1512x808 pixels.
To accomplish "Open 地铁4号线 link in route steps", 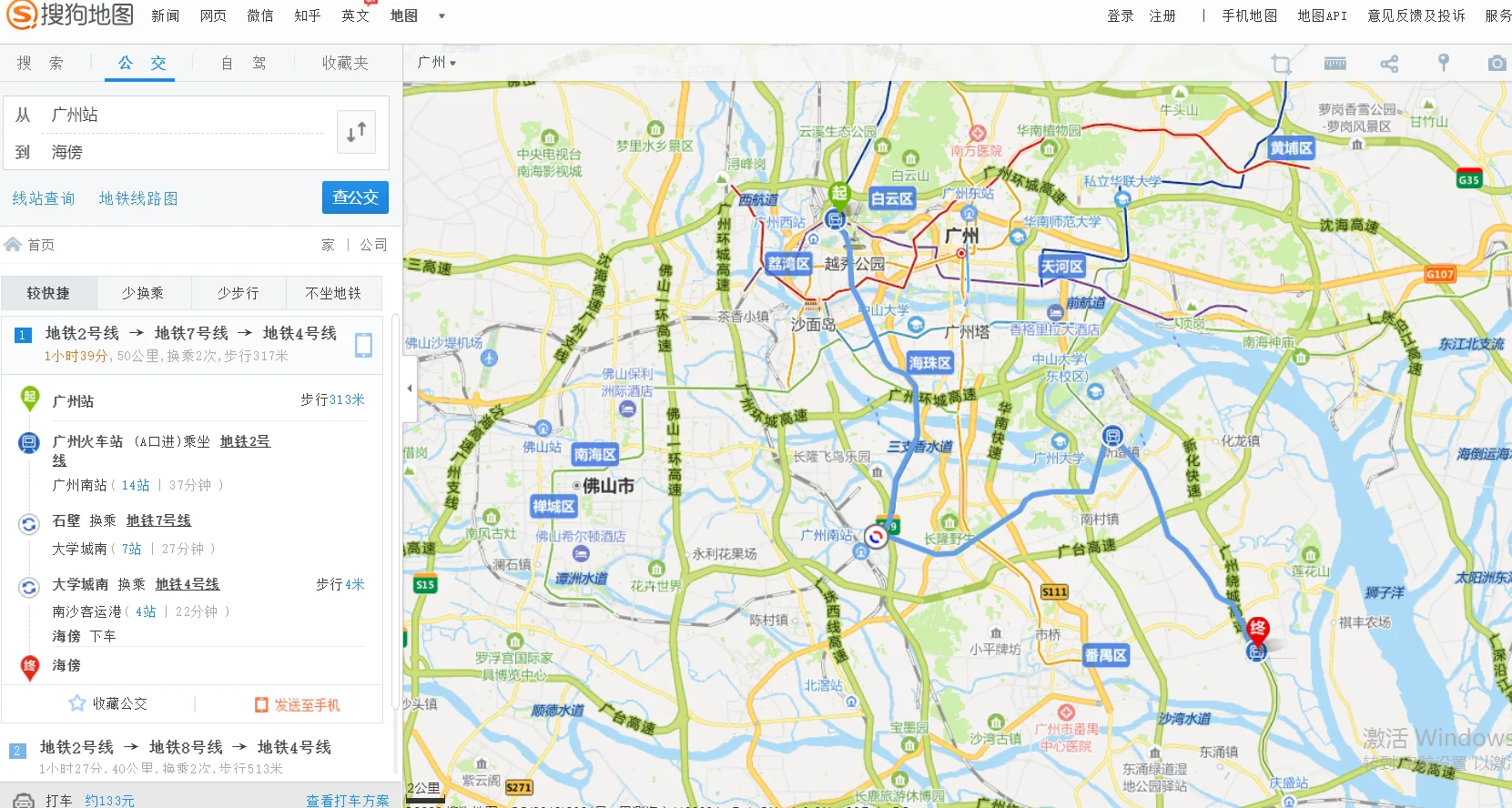I will point(188,584).
